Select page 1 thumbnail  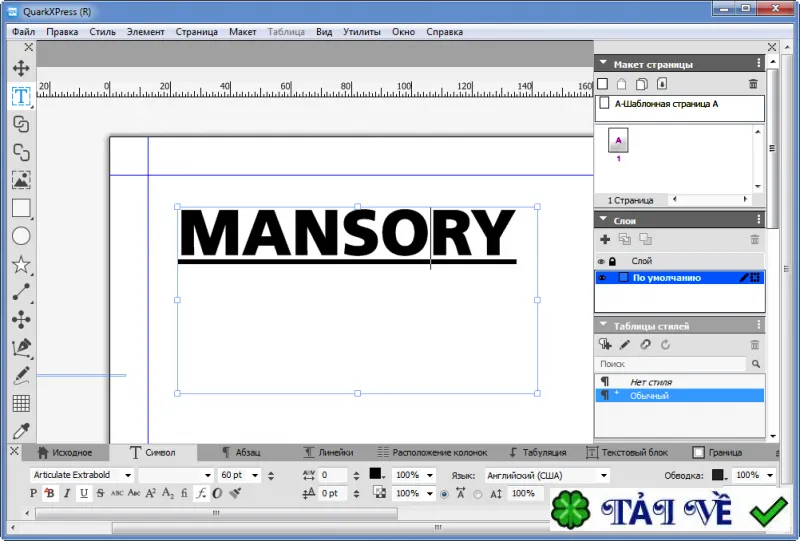(x=618, y=140)
